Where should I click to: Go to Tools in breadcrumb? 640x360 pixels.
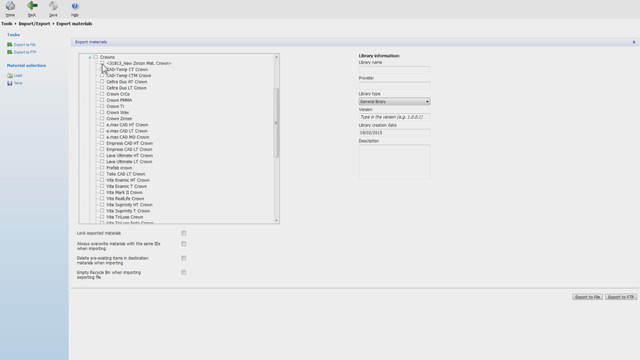tap(7, 24)
